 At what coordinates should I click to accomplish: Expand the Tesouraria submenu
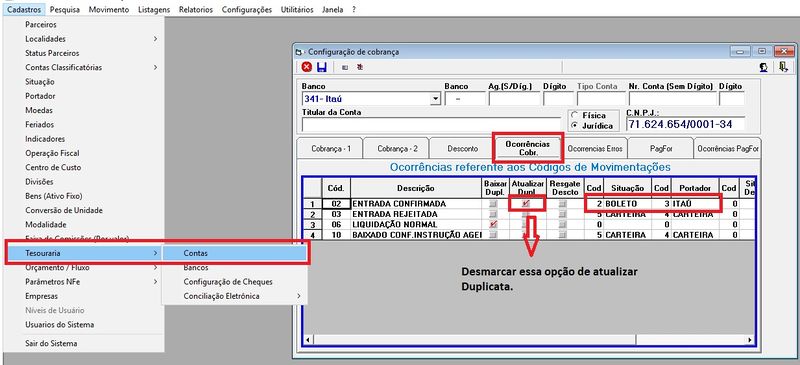pos(156,253)
